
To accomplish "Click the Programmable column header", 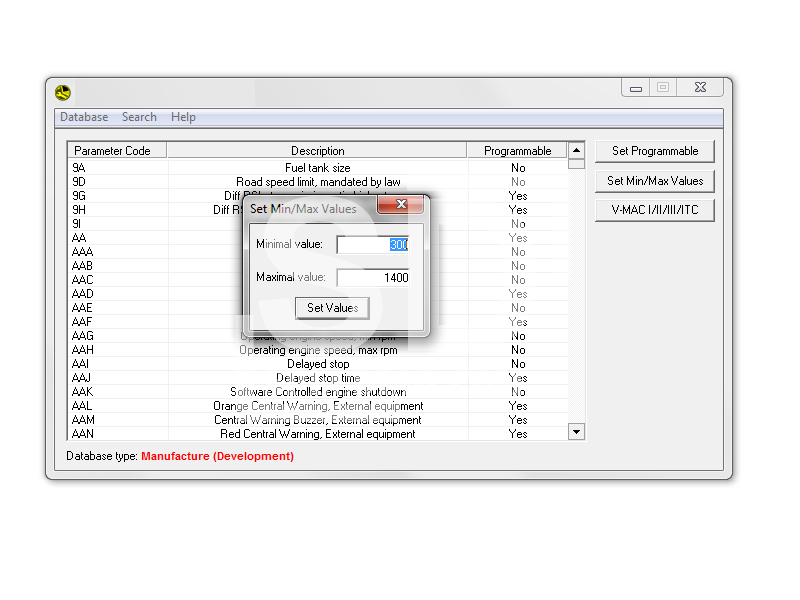I will click(517, 151).
